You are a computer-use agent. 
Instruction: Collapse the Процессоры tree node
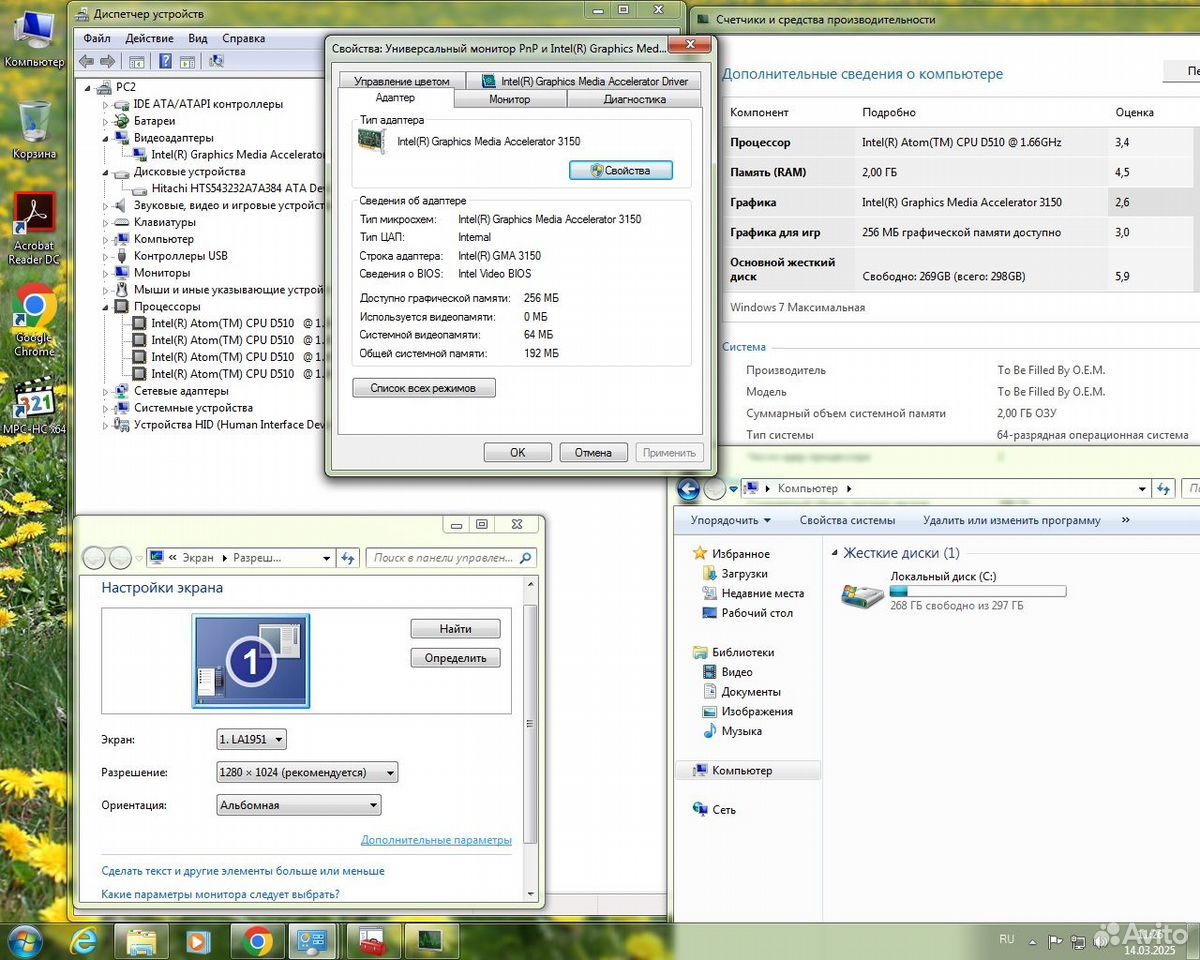pos(105,307)
